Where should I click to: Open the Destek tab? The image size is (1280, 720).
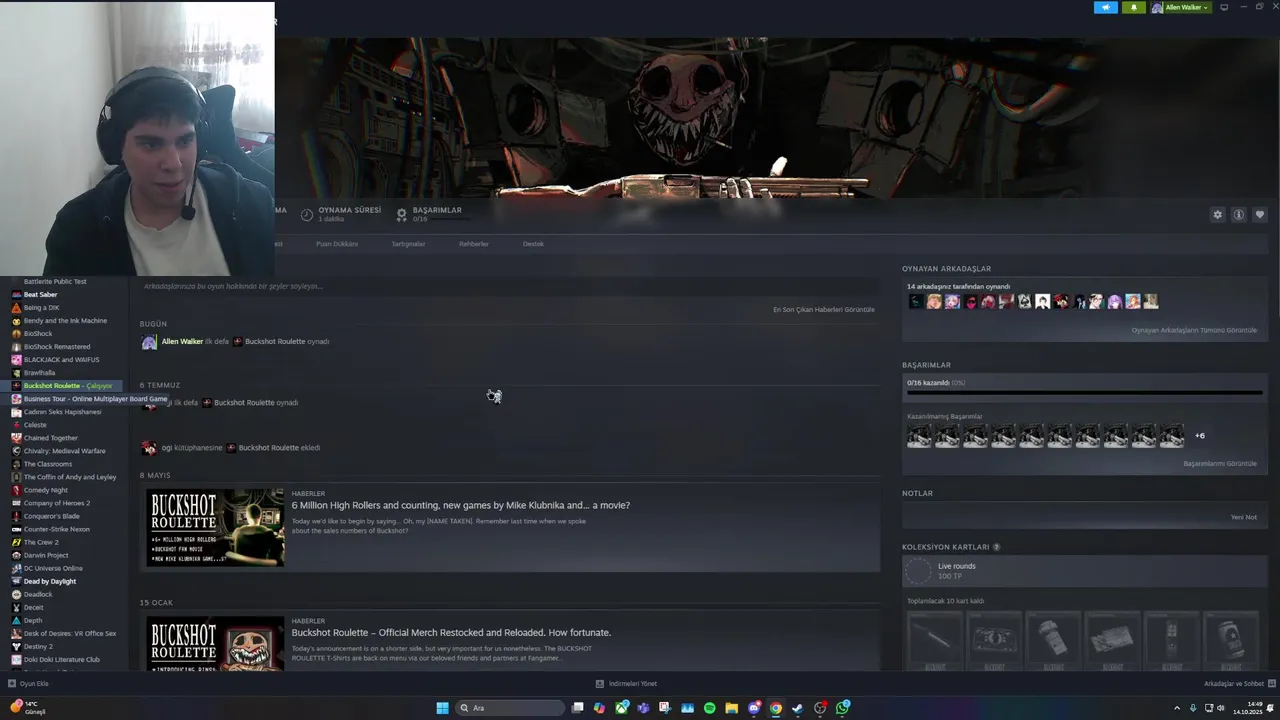coord(533,244)
